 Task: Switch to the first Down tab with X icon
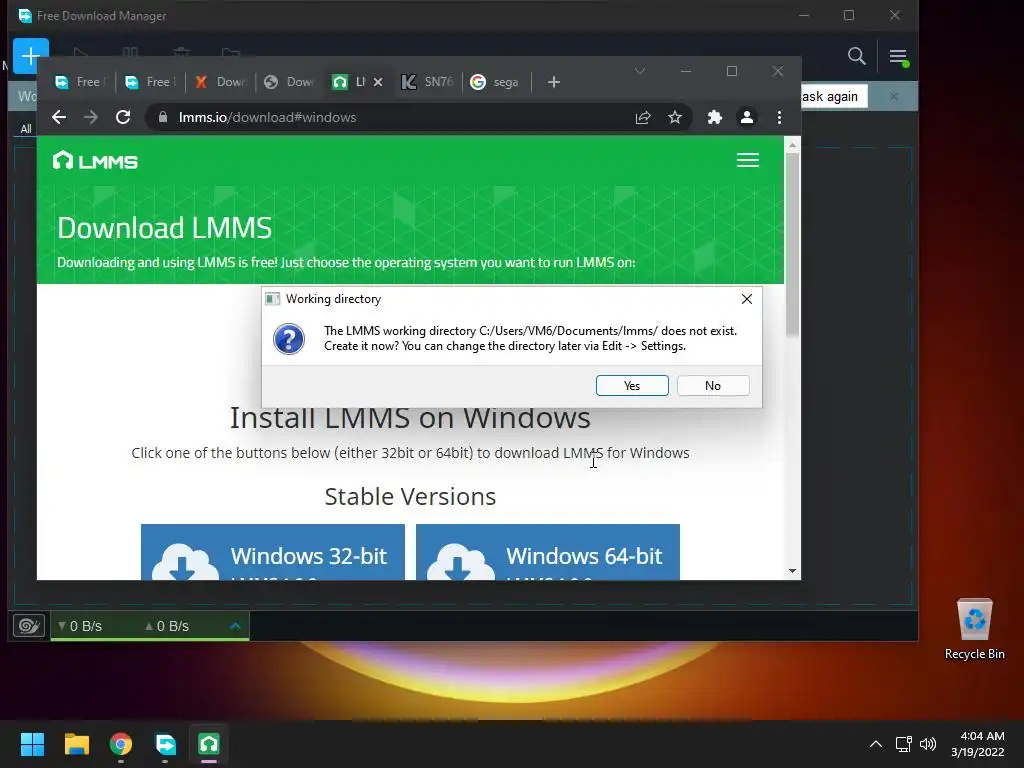[x=221, y=82]
